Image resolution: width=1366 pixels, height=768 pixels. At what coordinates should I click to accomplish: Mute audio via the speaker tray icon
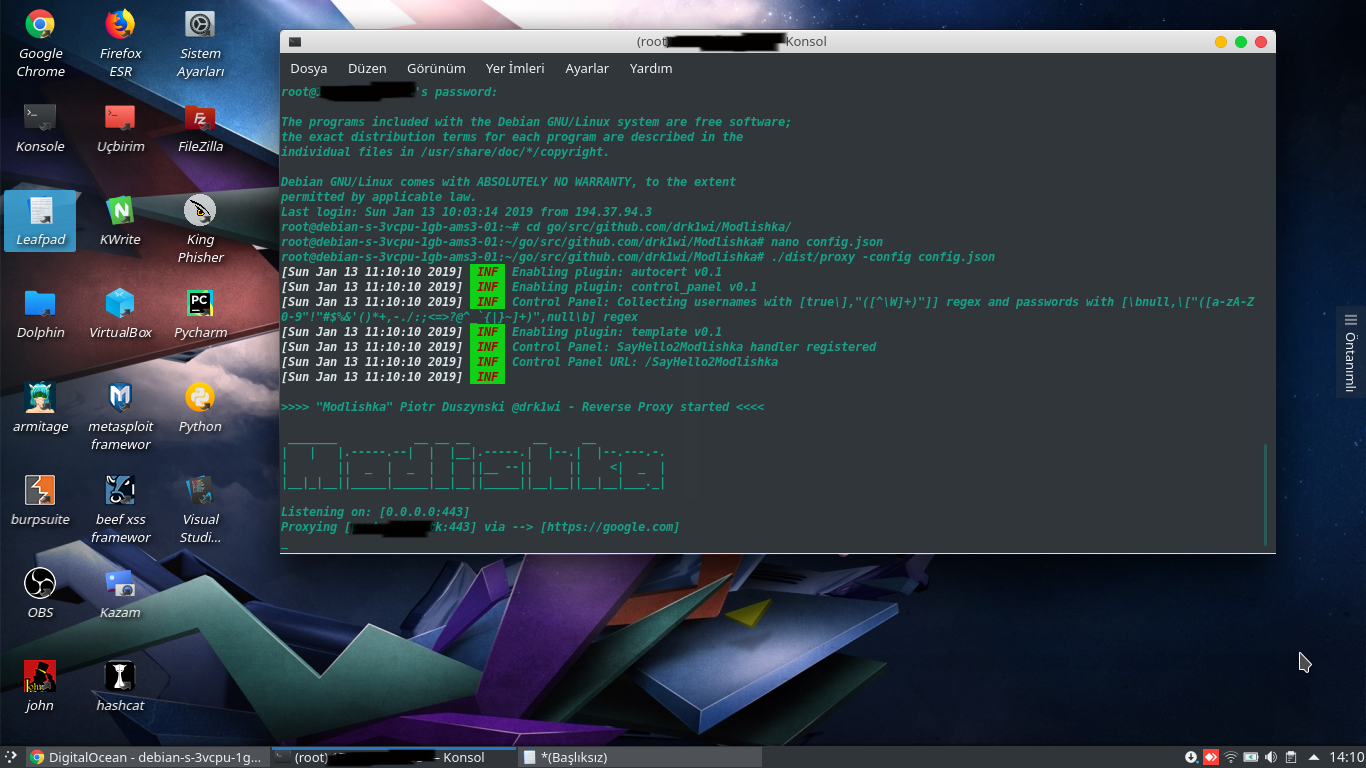[1270, 757]
